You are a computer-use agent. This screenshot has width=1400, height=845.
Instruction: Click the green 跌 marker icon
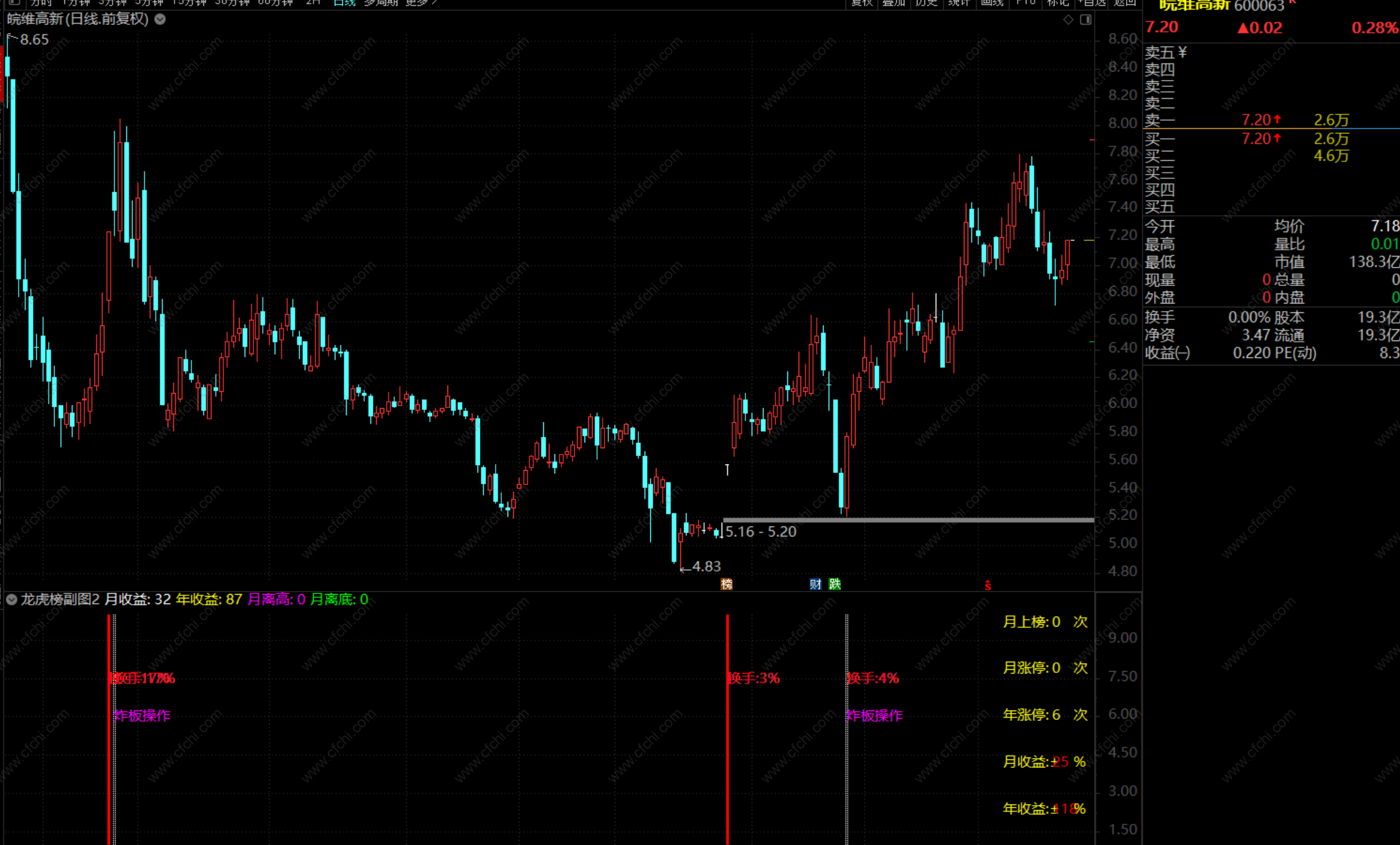(x=835, y=584)
